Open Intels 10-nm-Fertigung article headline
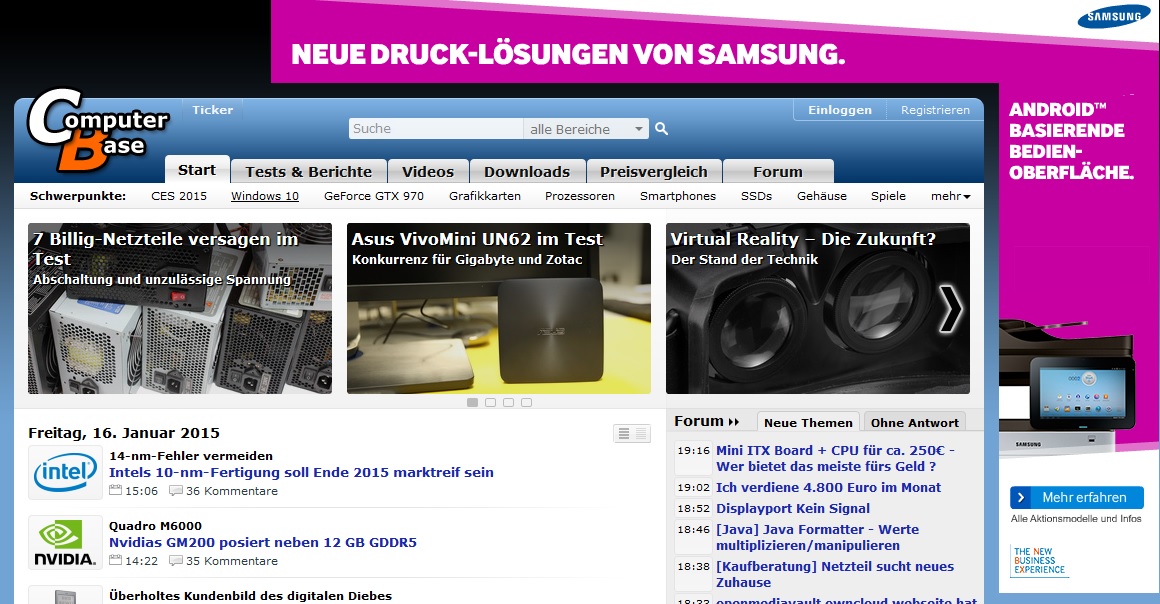Screen dimensions: 1160x604 coord(301,472)
